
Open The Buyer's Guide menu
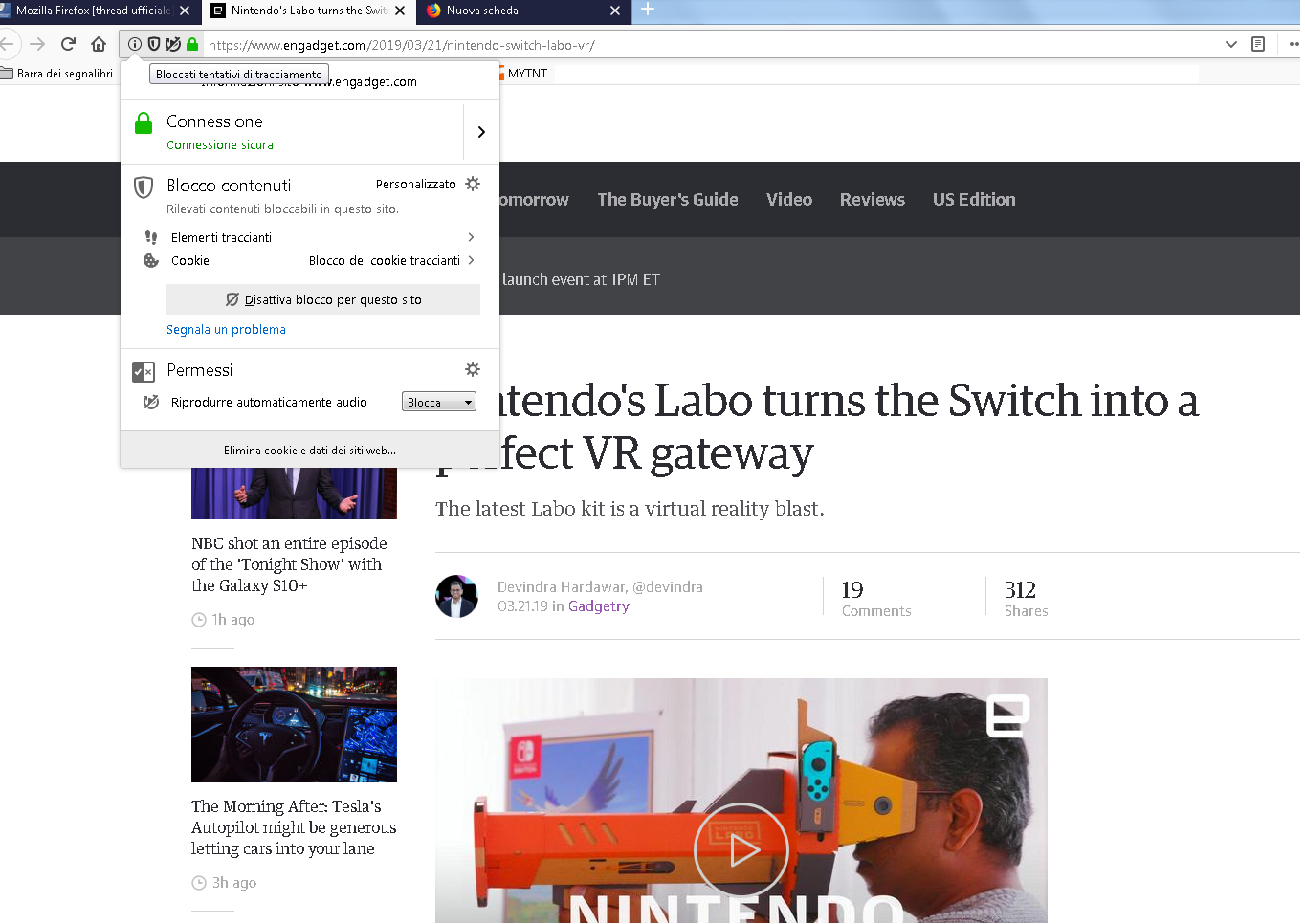pos(668,199)
